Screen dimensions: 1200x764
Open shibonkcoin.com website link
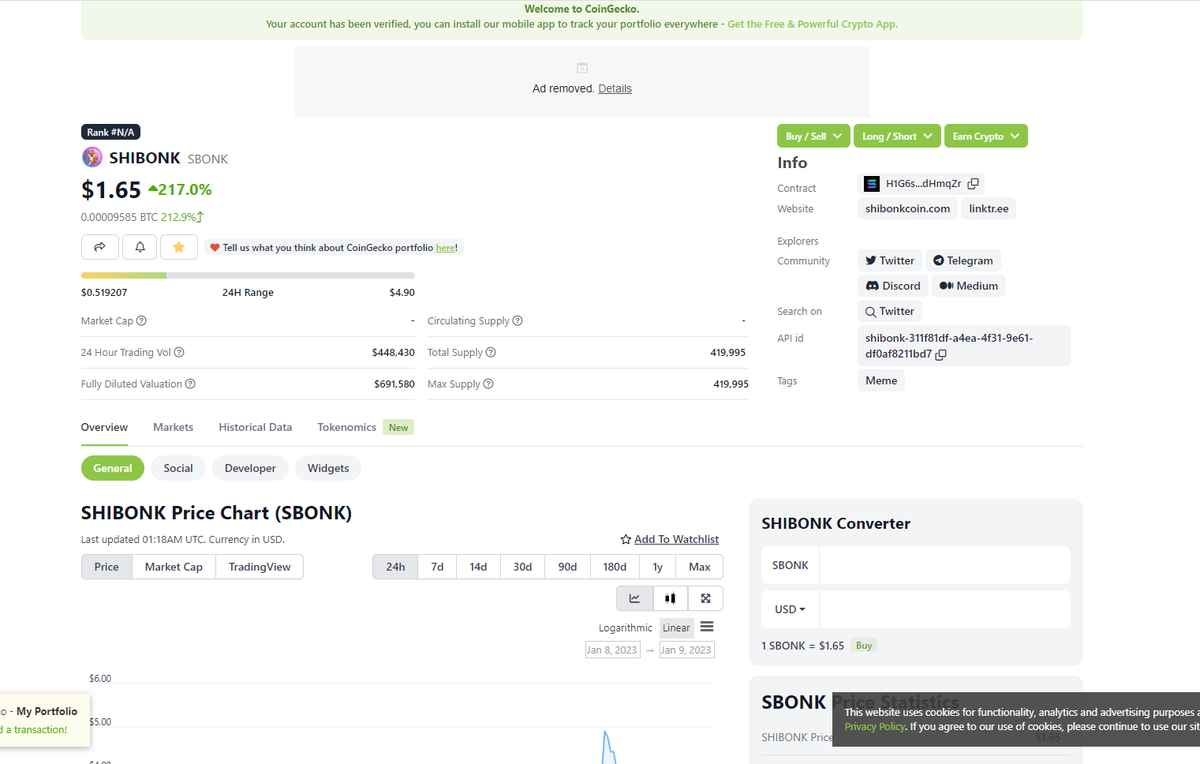[x=907, y=209]
